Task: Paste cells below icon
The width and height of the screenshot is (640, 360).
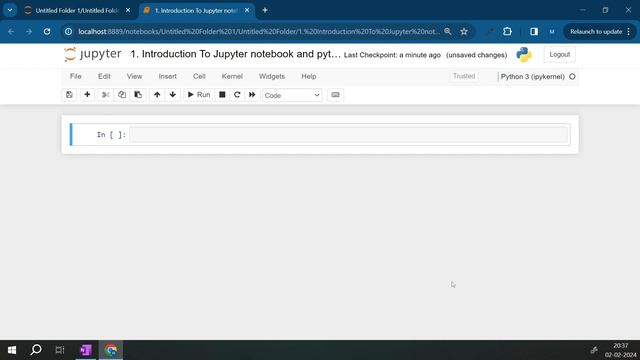Action: pos(138,95)
